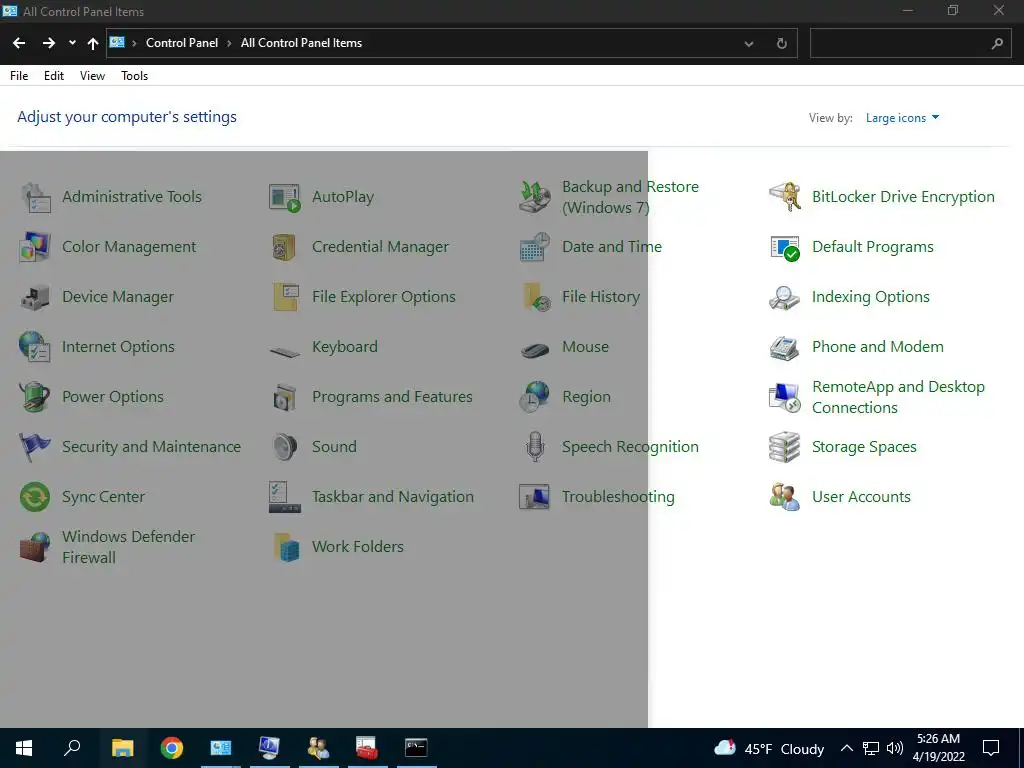1024x768 pixels.
Task: Open the network icon in tray
Action: pyautogui.click(x=871, y=748)
